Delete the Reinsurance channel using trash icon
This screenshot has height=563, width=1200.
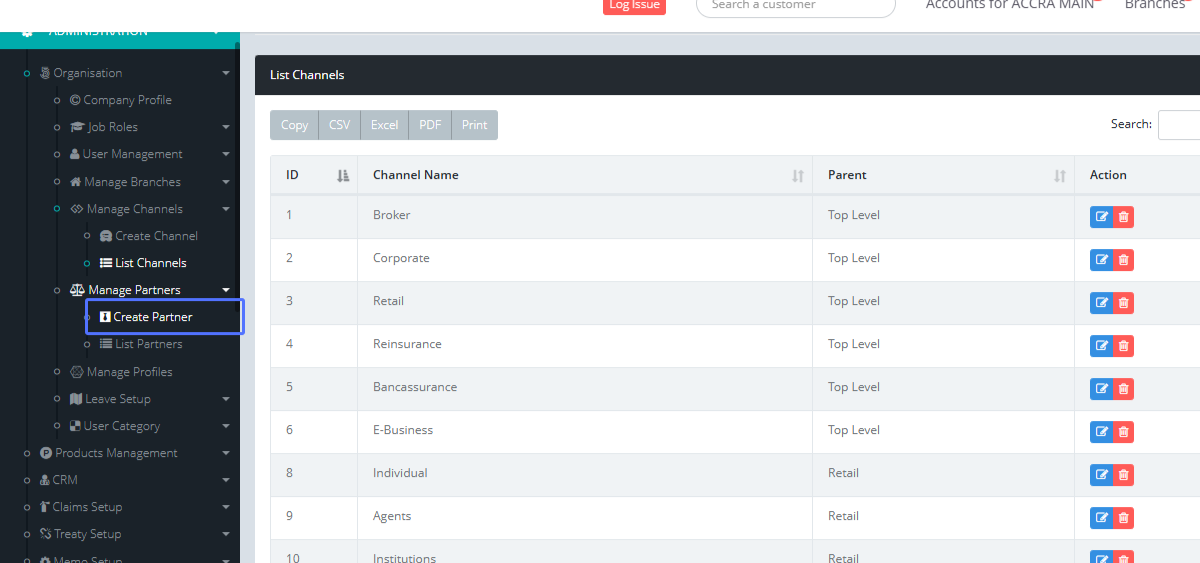[1123, 346]
